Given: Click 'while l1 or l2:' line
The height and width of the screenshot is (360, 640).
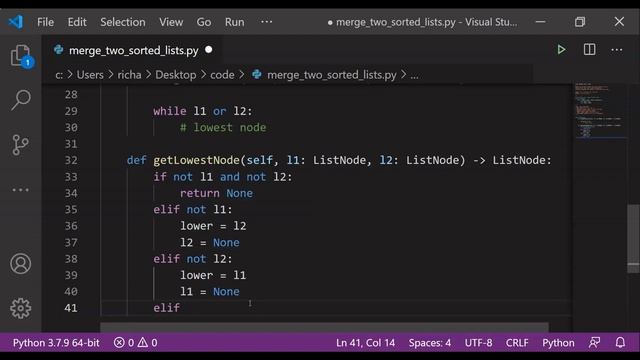Looking at the screenshot, I should (203, 111).
